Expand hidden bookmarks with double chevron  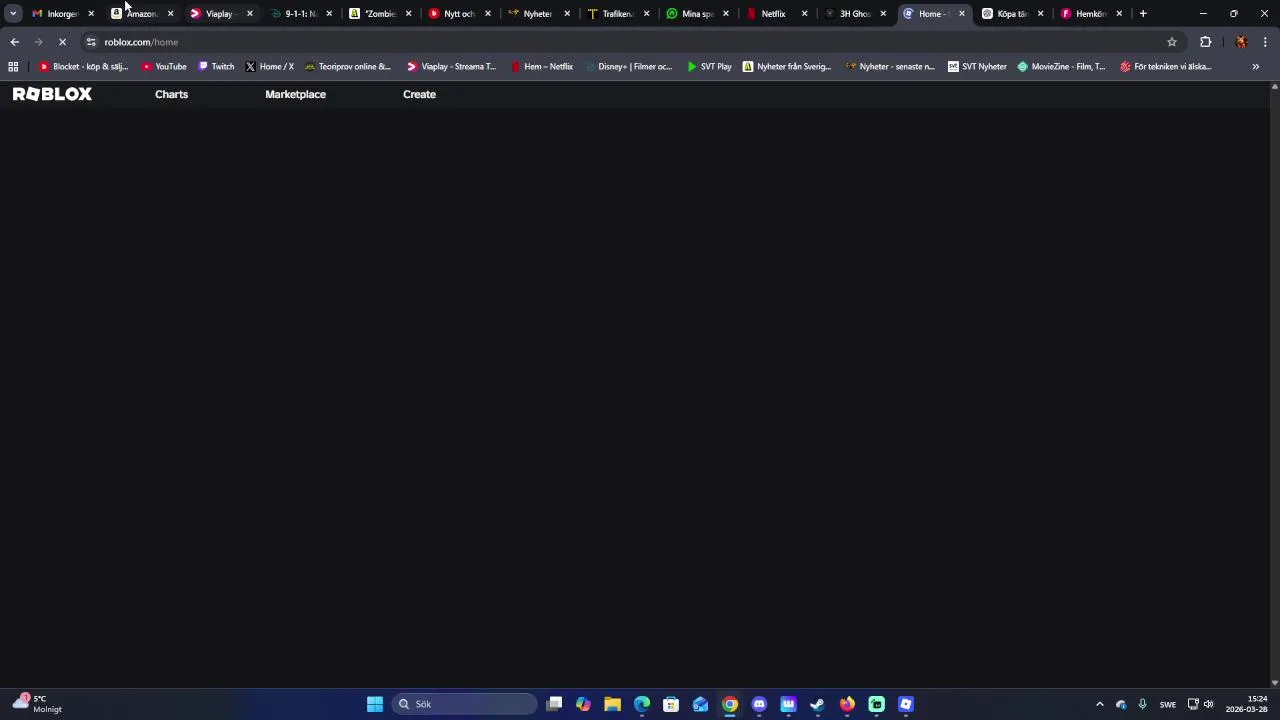[1255, 67]
